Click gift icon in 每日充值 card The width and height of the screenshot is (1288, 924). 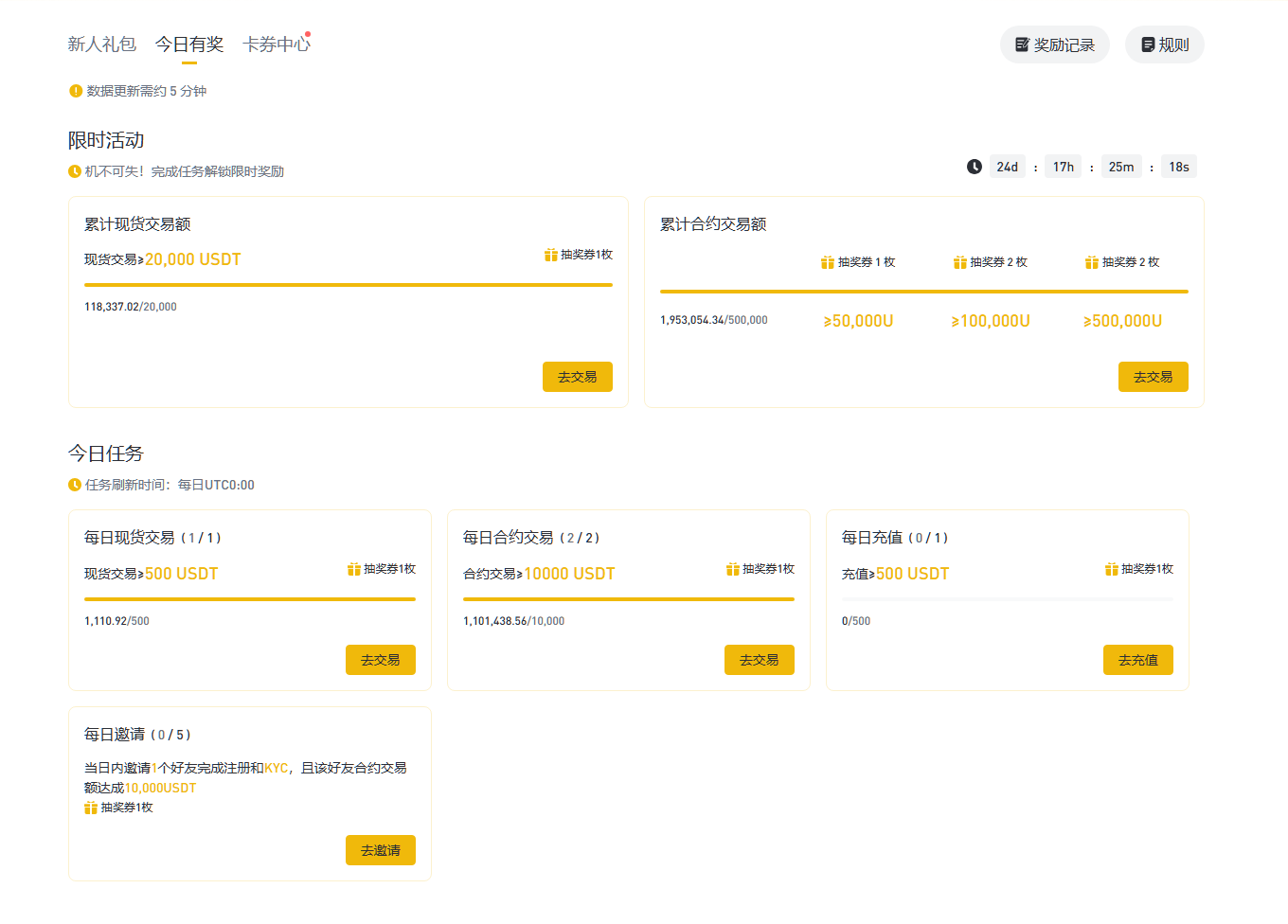[1112, 569]
